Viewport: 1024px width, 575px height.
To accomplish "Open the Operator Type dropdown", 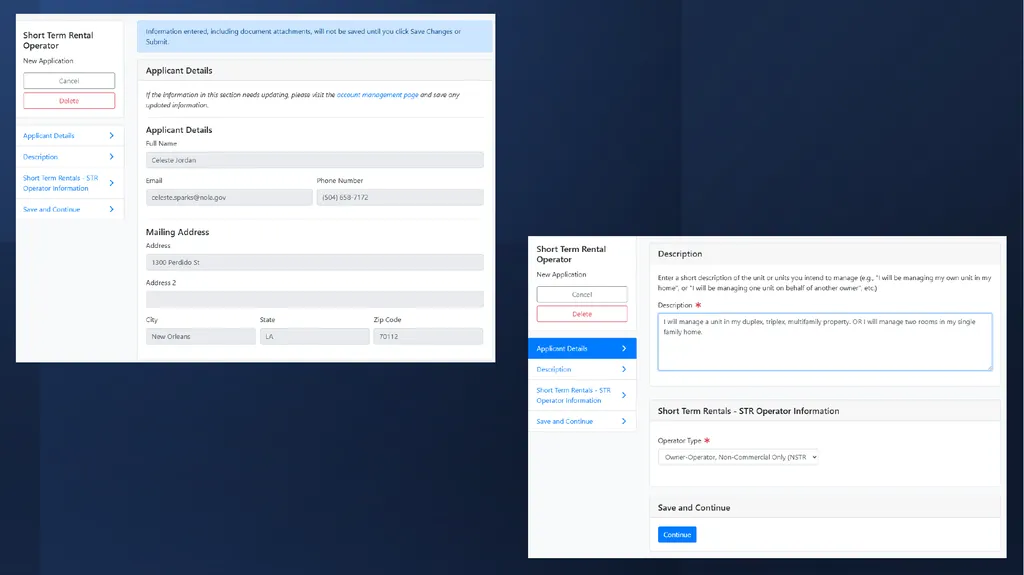I will (738, 457).
